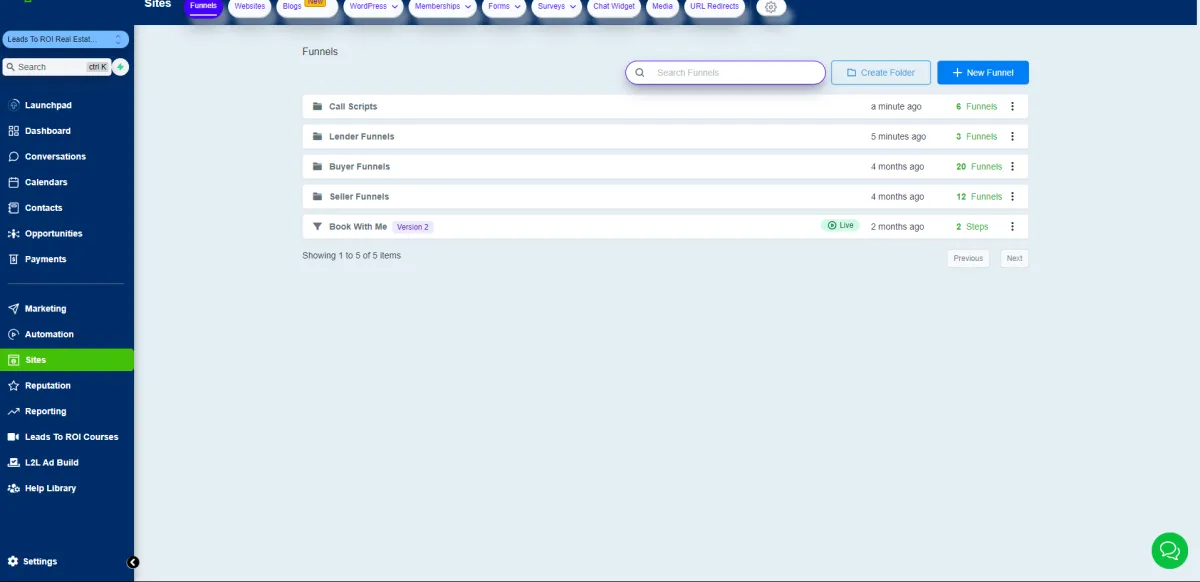Expand the Surveys dropdown
This screenshot has height=582, width=1200.
(557, 6)
